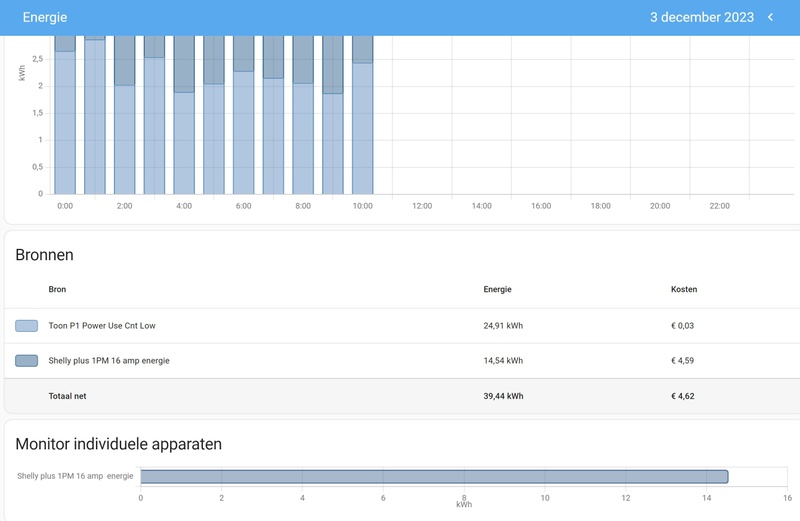This screenshot has height=521, width=800.
Task: Select the Toon P1 Power Use Cnt Low source
Action: [x=102, y=326]
